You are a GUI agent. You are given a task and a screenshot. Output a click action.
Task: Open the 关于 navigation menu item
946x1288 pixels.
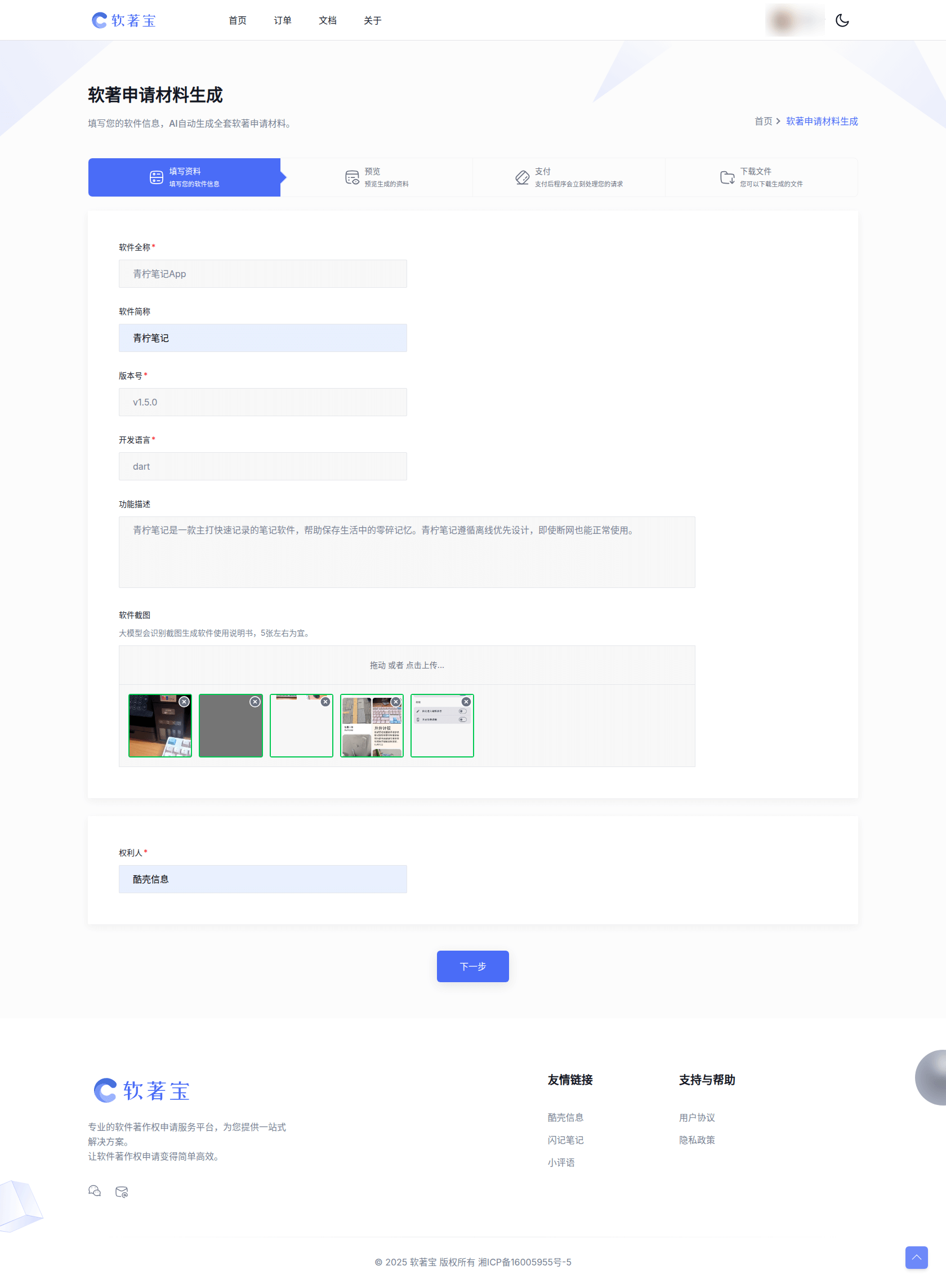[x=372, y=21]
